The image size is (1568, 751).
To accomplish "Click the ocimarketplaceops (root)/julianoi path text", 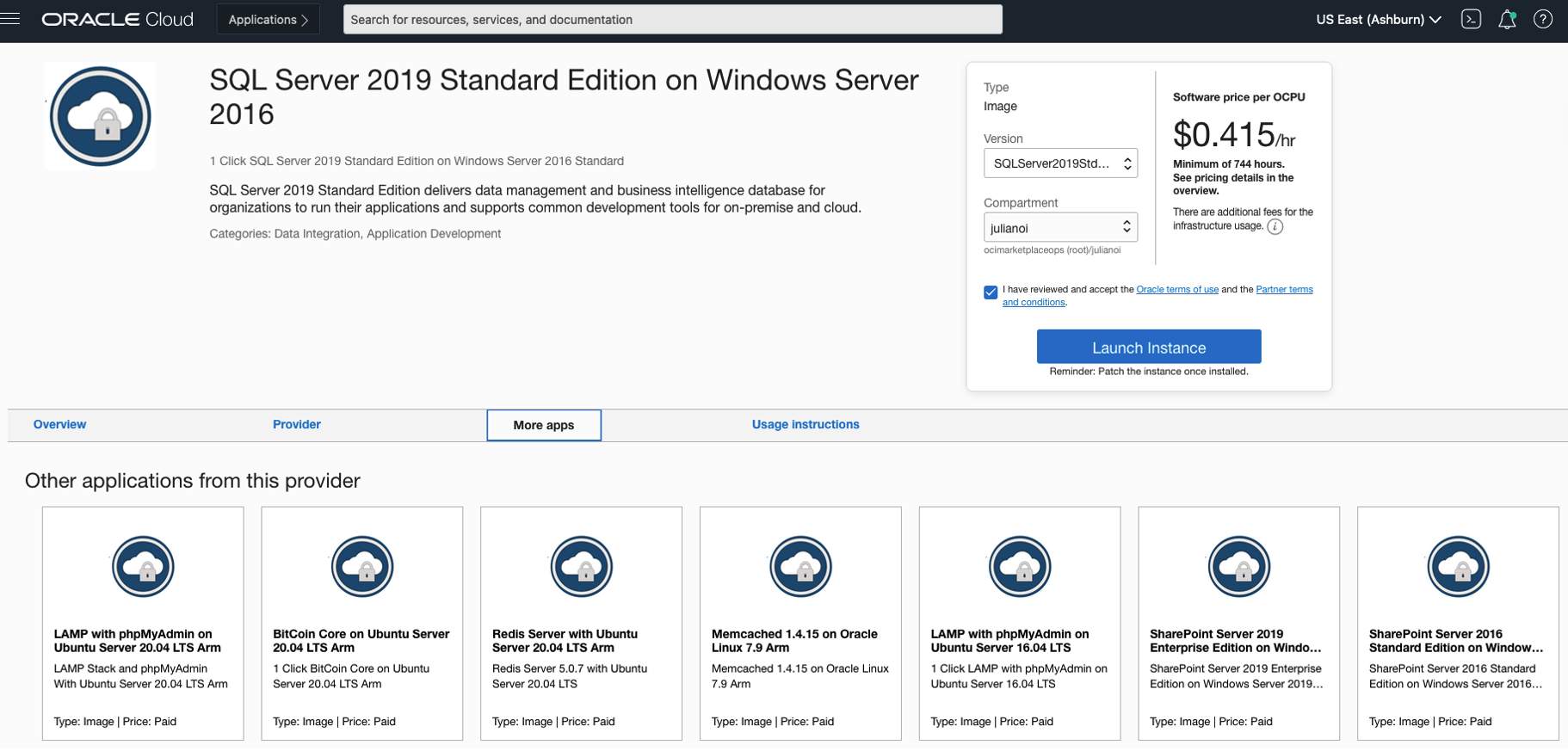I will [1053, 250].
